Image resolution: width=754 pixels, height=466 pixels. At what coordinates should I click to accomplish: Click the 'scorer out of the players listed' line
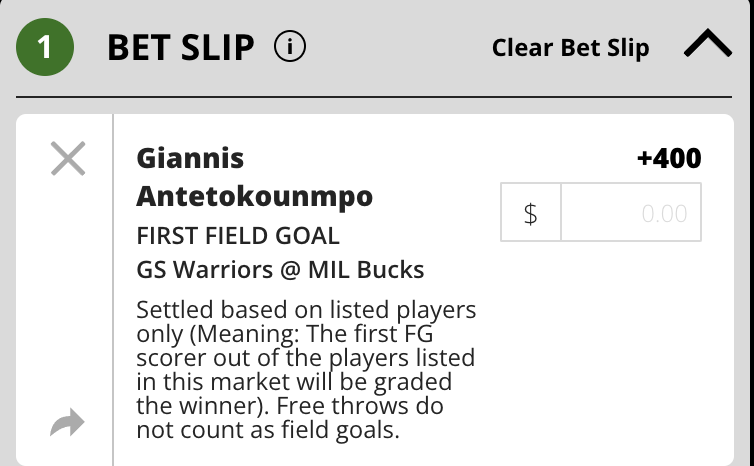pos(305,358)
